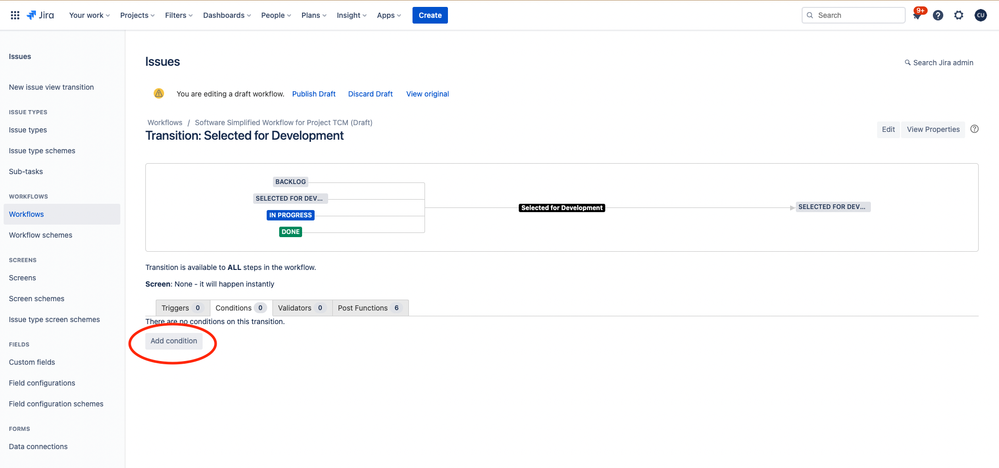Click the destination SELECTED FOR DEV status lozenge

point(833,207)
